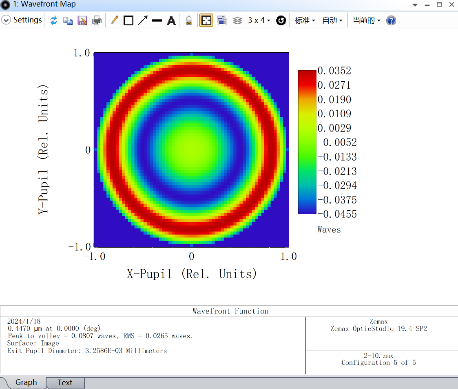This screenshot has width=458, height=389.
Task: Open the 3 x 4 layout dropdown
Action: tap(259, 20)
